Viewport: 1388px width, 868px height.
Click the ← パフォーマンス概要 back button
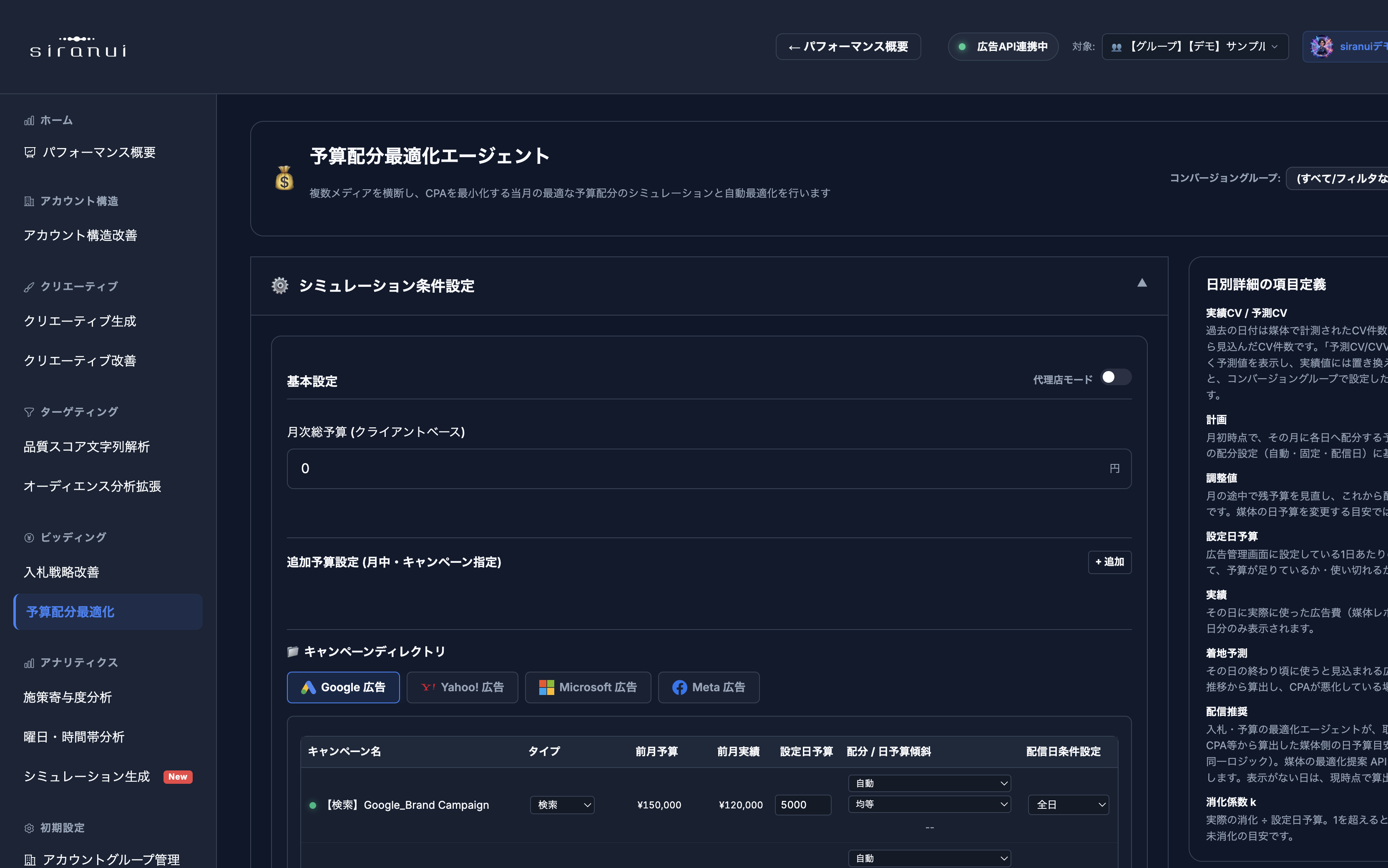click(847, 47)
